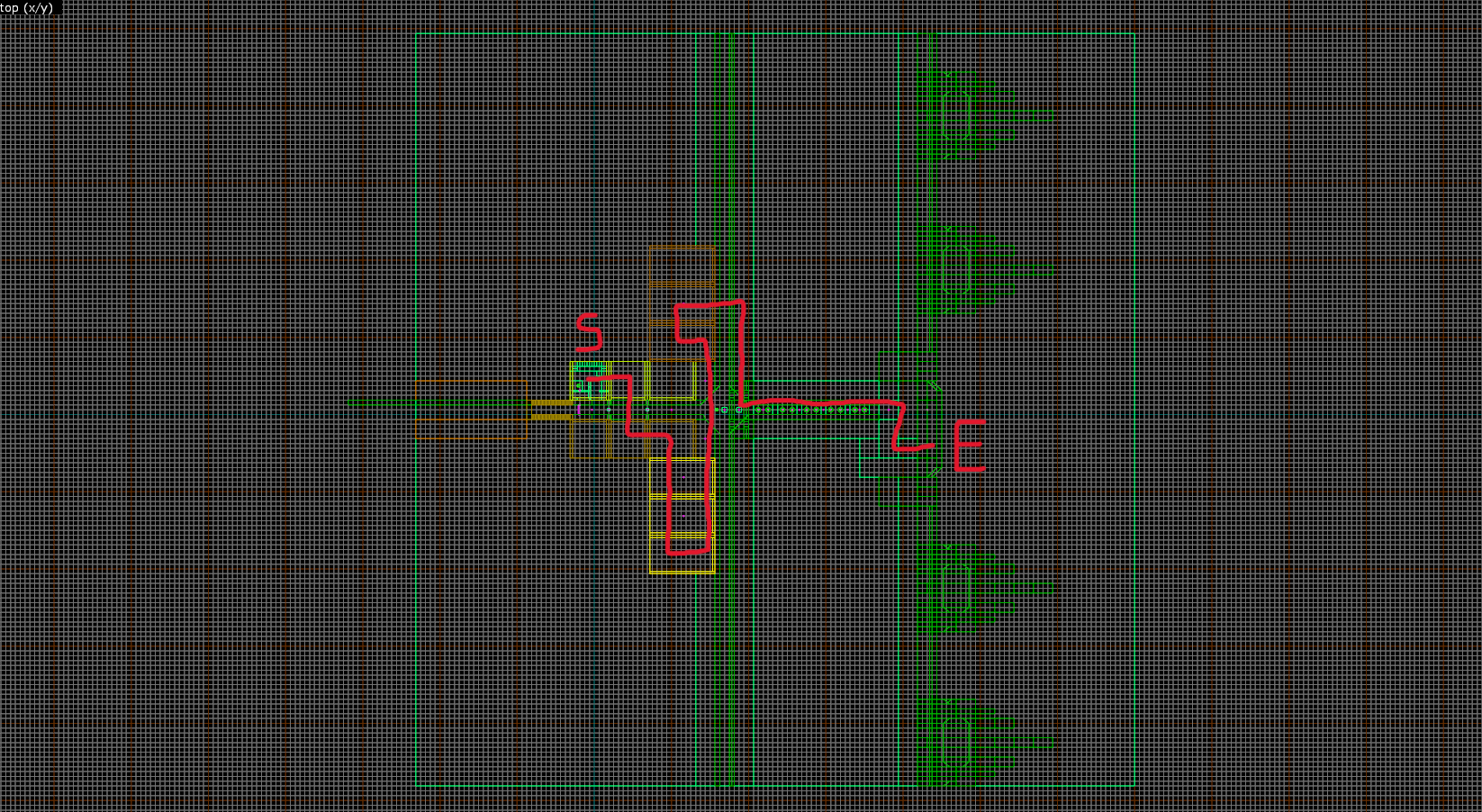Click the top-right corner of outer green boundary
1482x812 pixels.
pos(1134,34)
